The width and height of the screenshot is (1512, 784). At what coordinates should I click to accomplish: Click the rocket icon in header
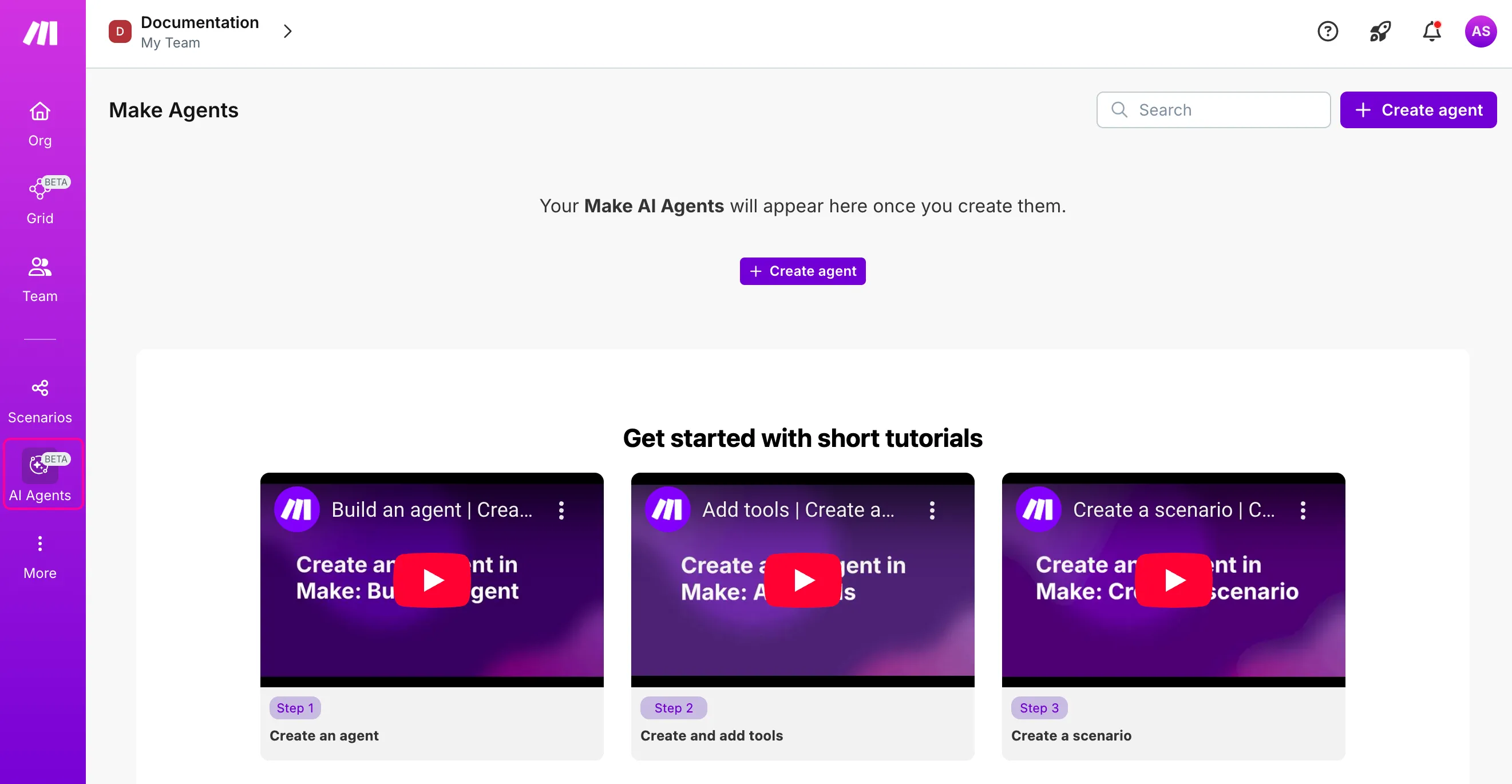(1380, 31)
